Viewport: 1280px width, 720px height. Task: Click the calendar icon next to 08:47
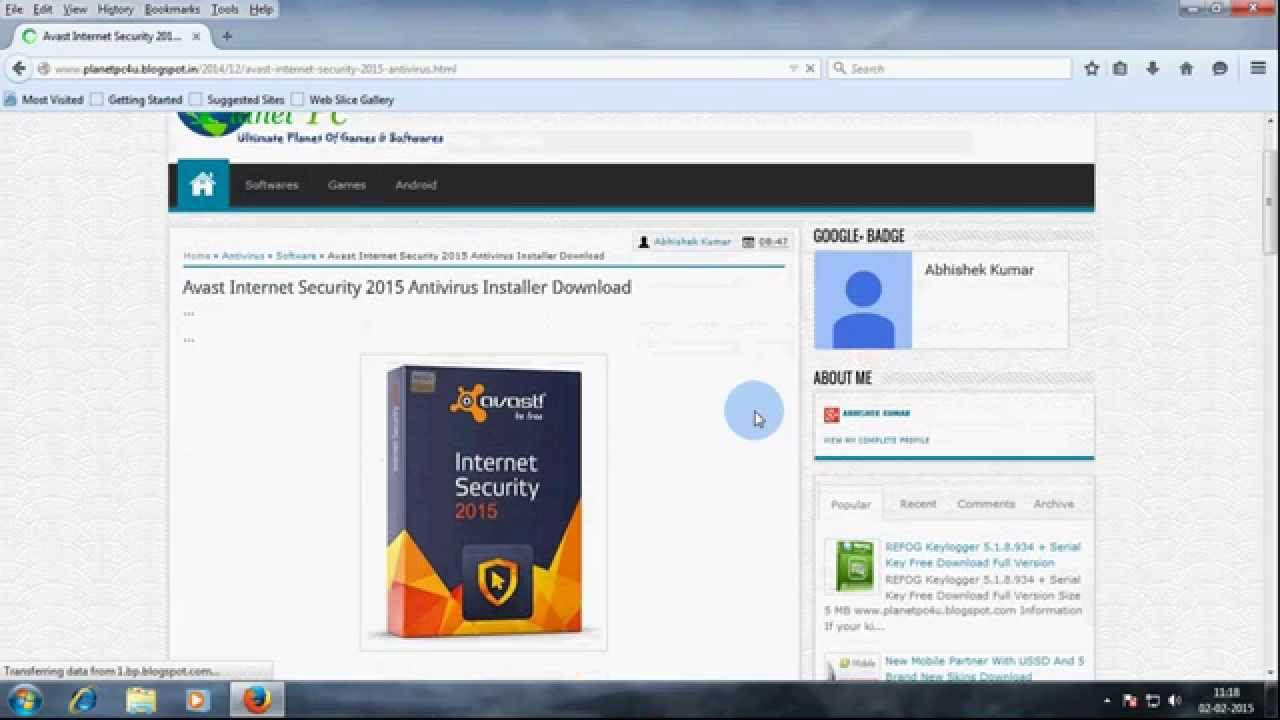748,242
